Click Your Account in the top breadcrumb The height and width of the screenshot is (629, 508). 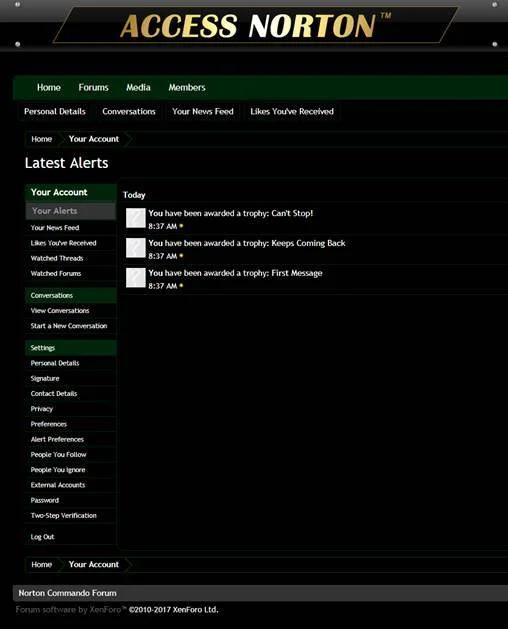point(94,139)
